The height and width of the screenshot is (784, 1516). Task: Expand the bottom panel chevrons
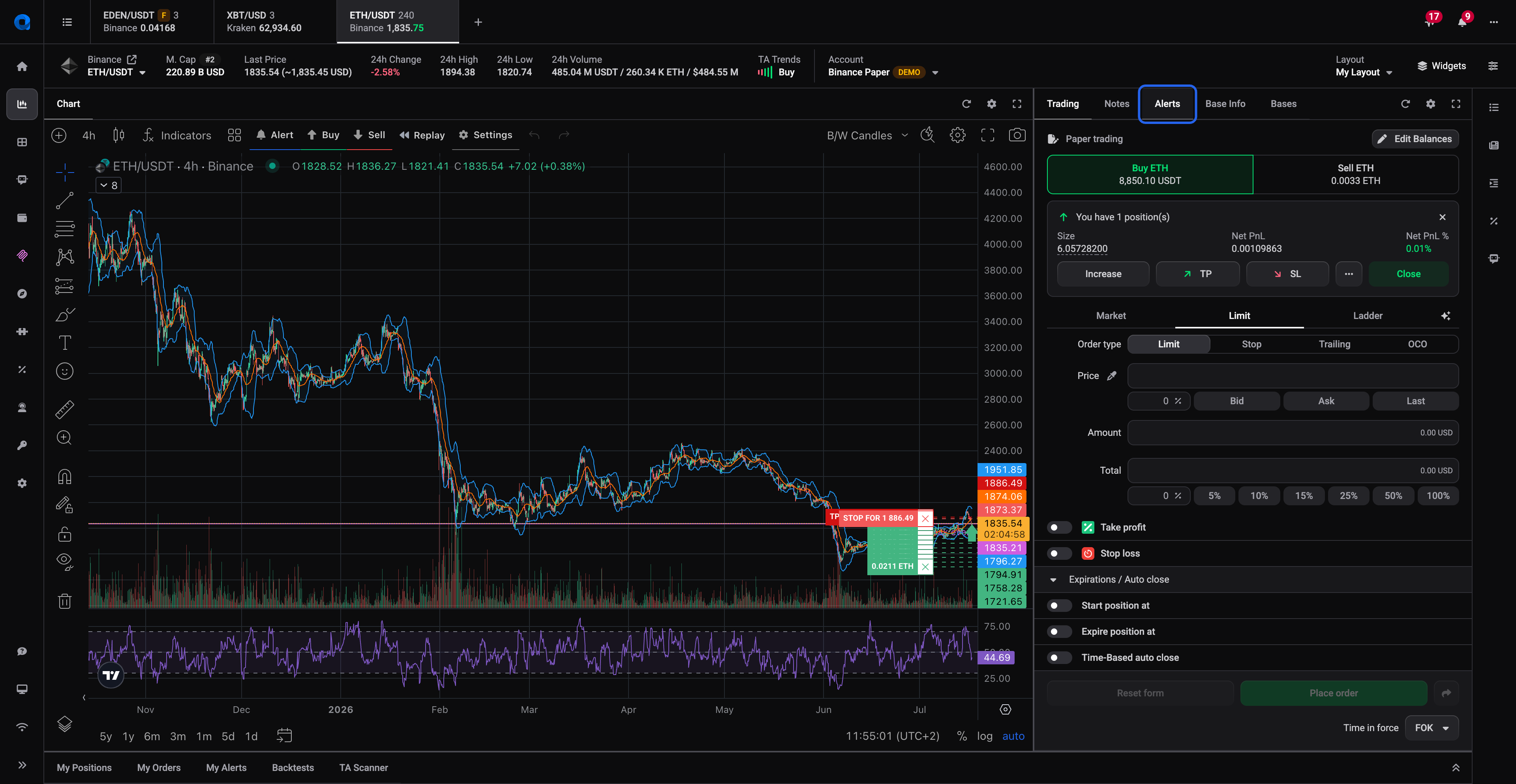[1455, 767]
